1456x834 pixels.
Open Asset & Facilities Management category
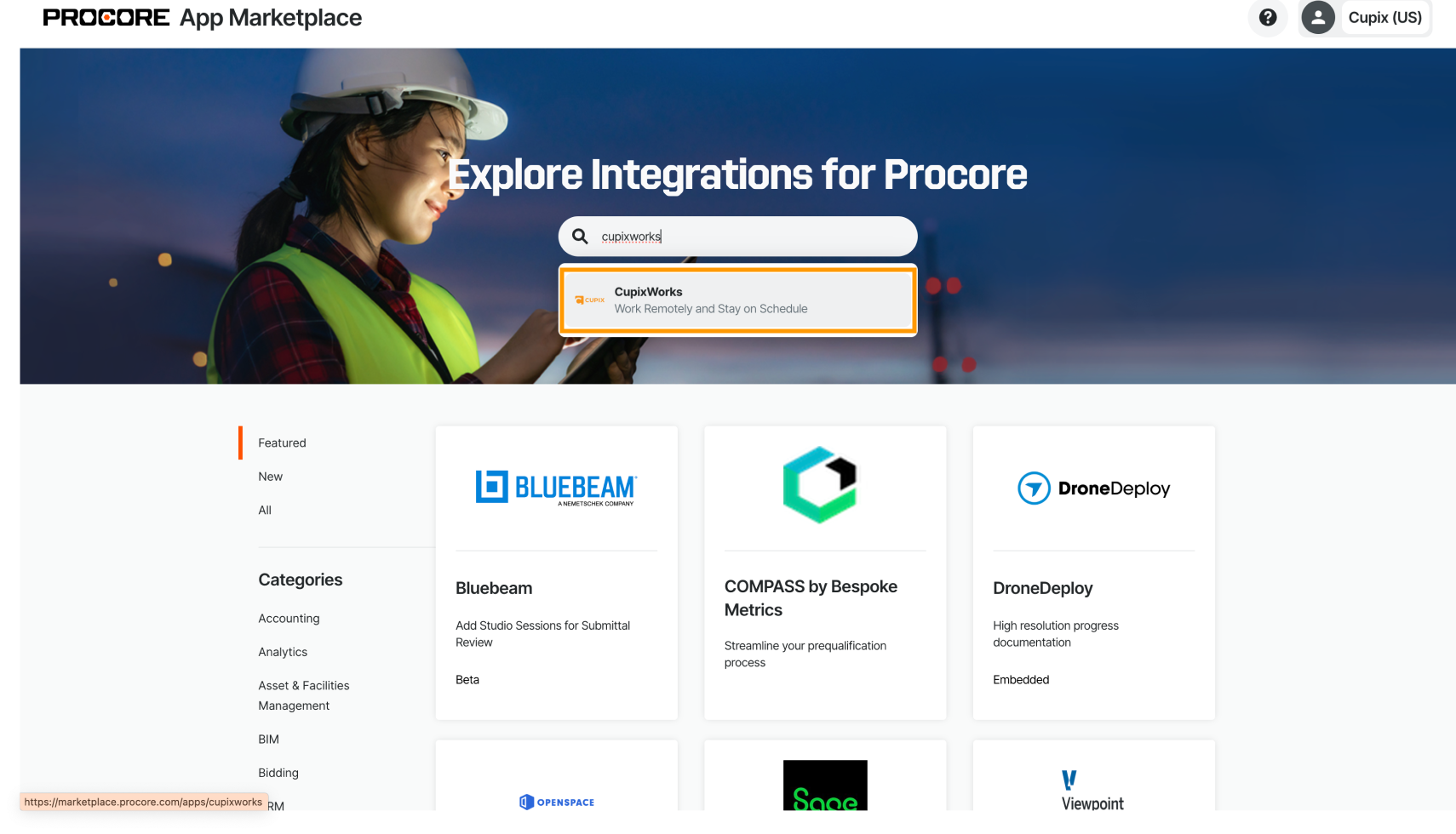point(304,695)
